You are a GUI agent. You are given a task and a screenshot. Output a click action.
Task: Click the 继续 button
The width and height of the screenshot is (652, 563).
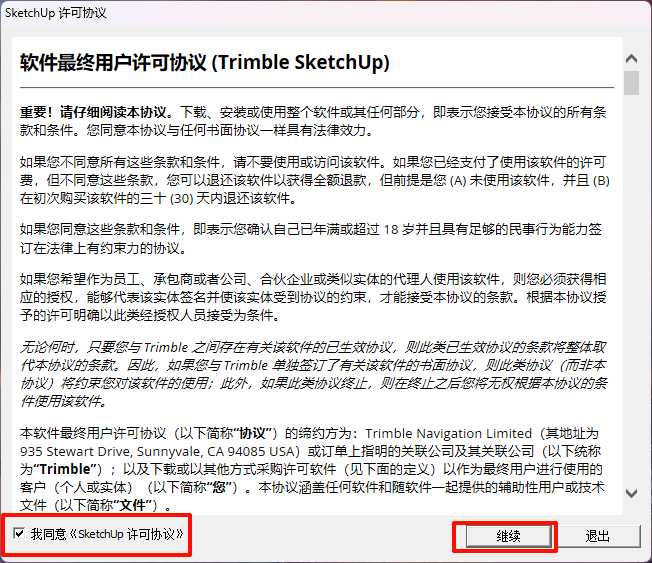508,536
